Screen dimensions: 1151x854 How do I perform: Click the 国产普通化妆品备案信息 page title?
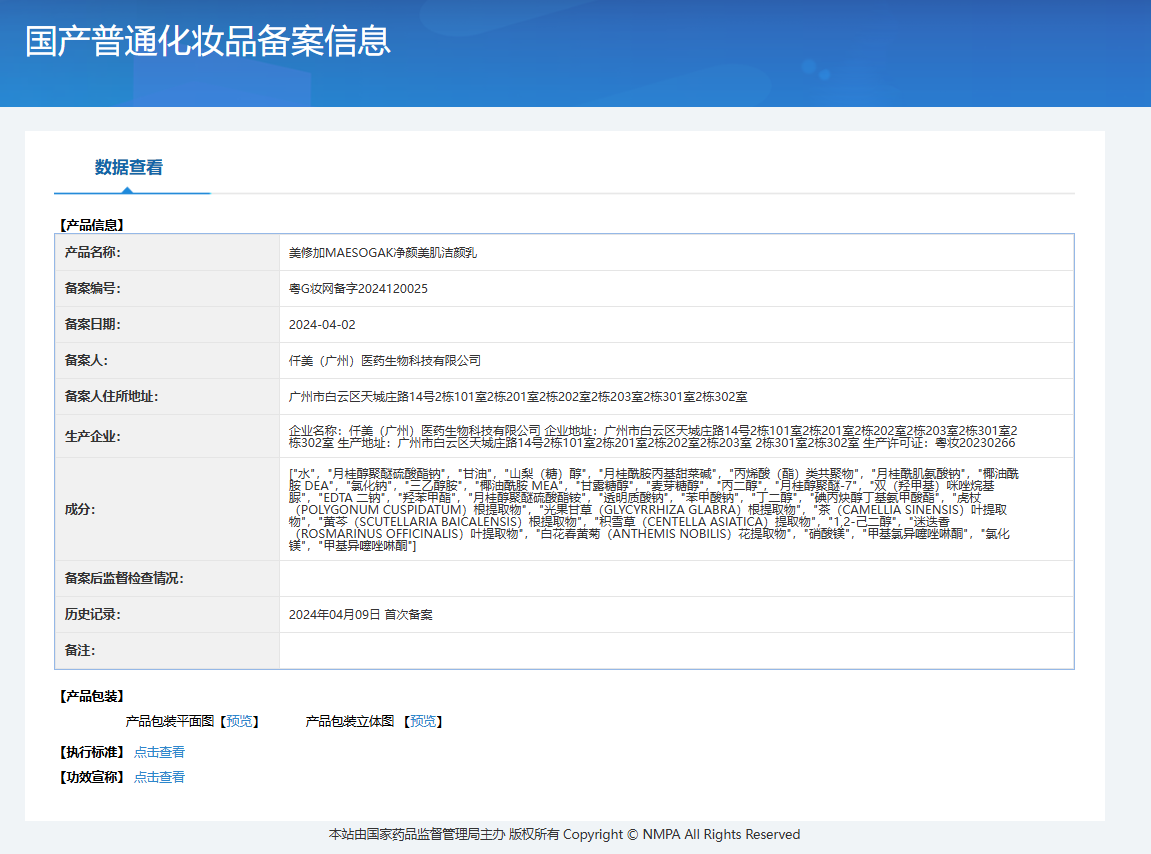(x=208, y=40)
